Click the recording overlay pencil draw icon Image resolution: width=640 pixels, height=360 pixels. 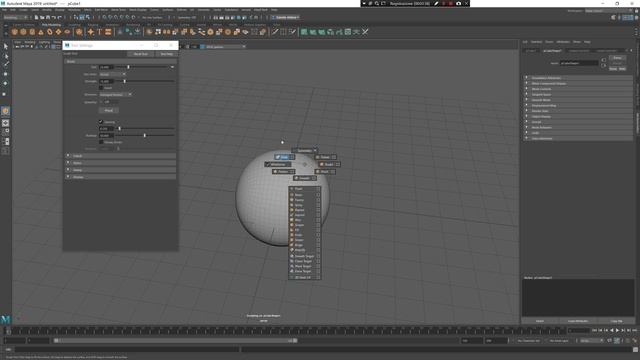tap(436, 3)
